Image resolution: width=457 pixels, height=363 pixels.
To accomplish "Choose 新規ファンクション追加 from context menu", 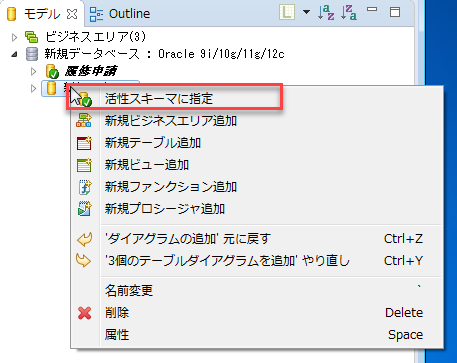I will pos(257,187).
